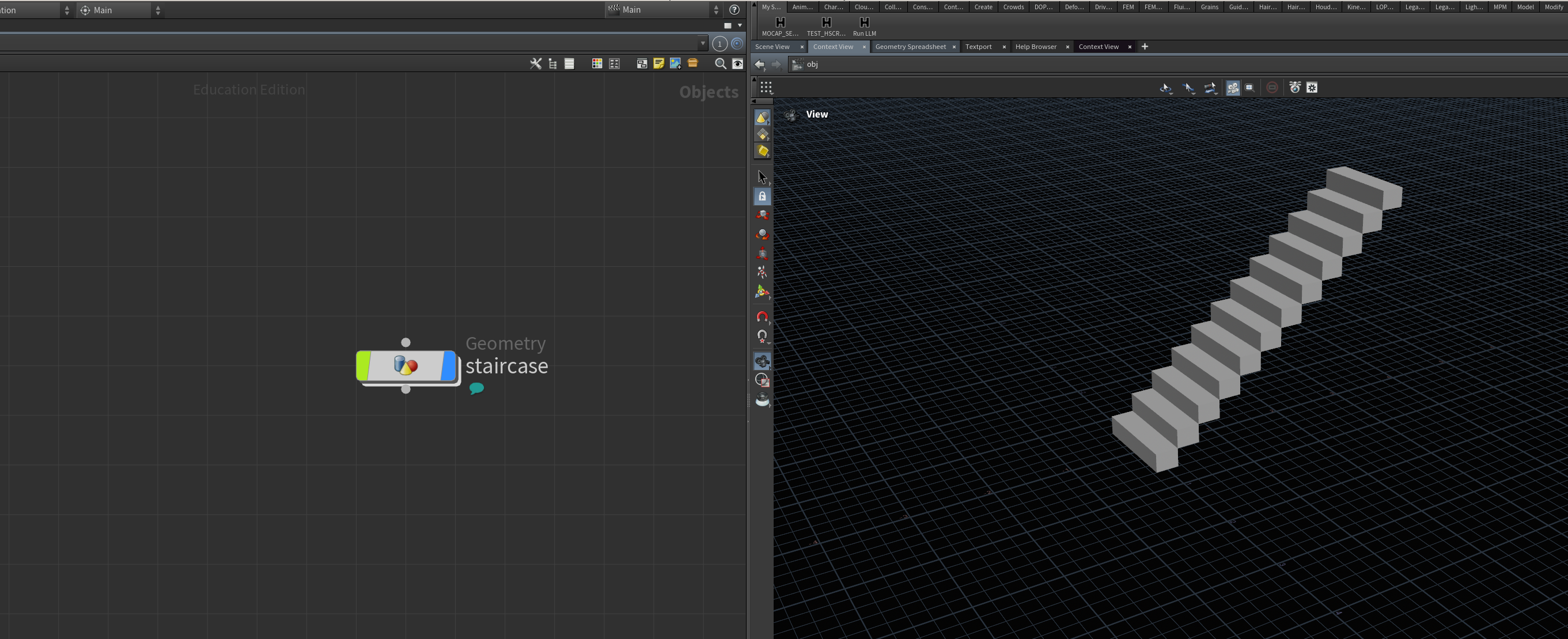The image size is (1568, 639).
Task: Open the Crowds shelf tab
Action: [x=1013, y=7]
